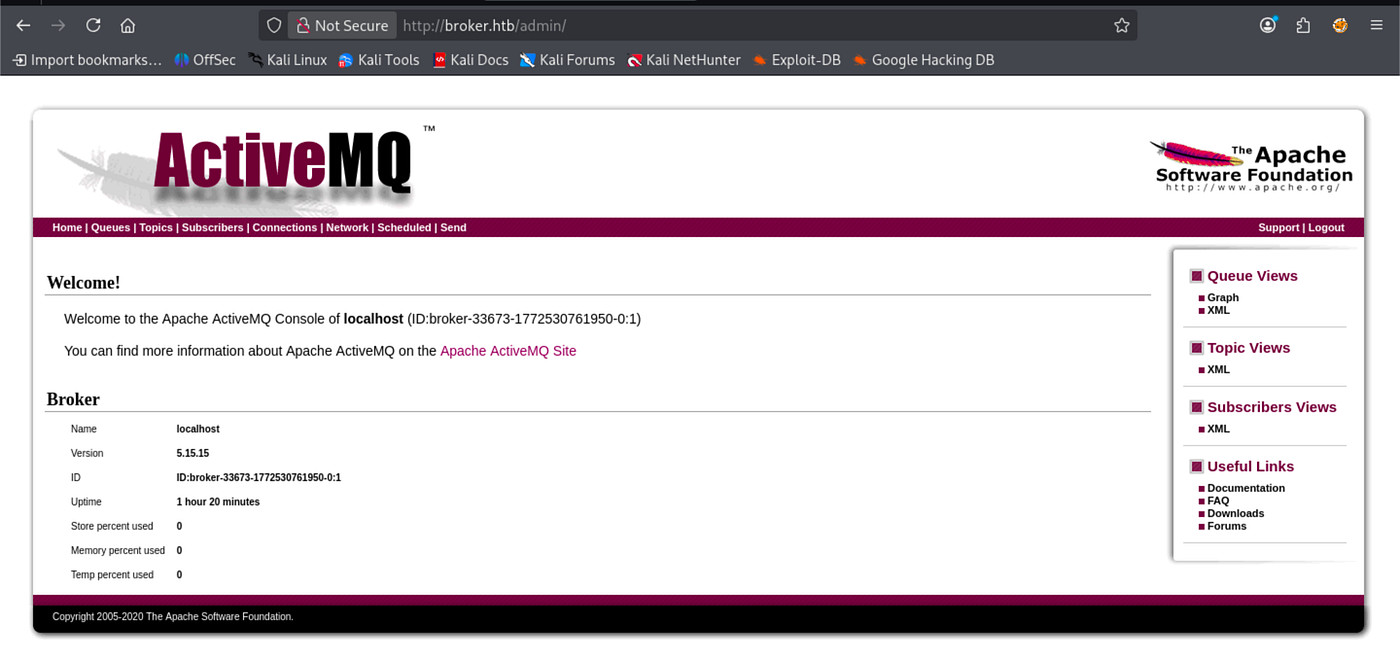Screen dimensions: 1400x653
Task: Click the Queue Views heading
Action: [1252, 276]
